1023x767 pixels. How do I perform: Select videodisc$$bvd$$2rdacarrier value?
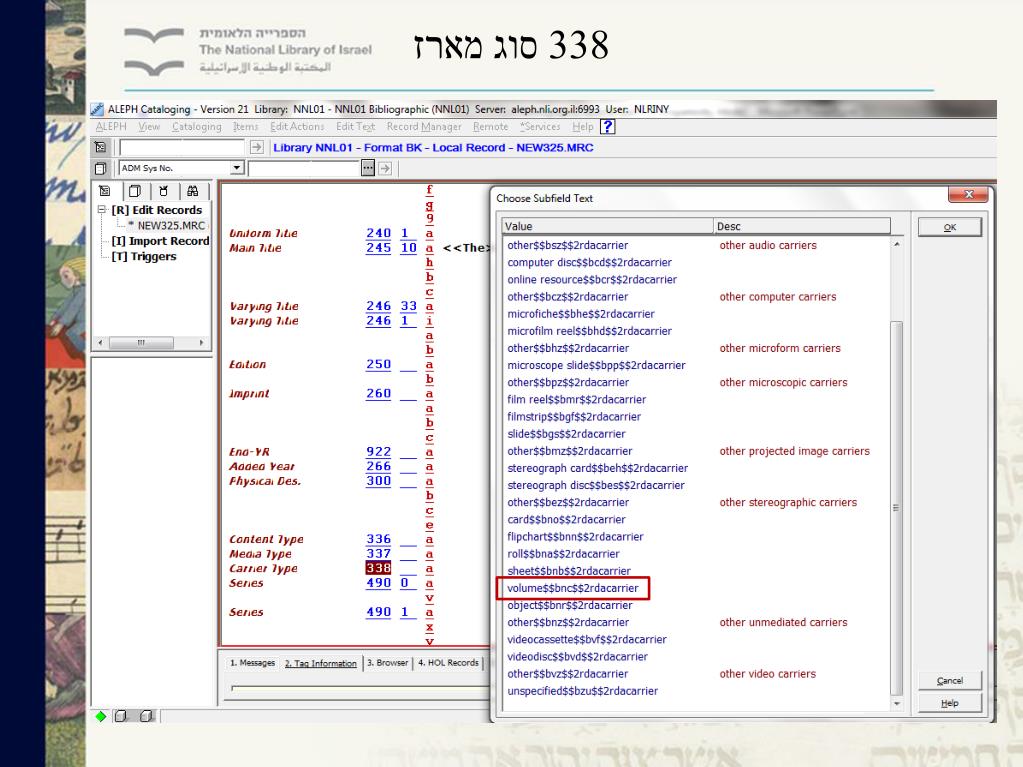pyautogui.click(x=577, y=657)
